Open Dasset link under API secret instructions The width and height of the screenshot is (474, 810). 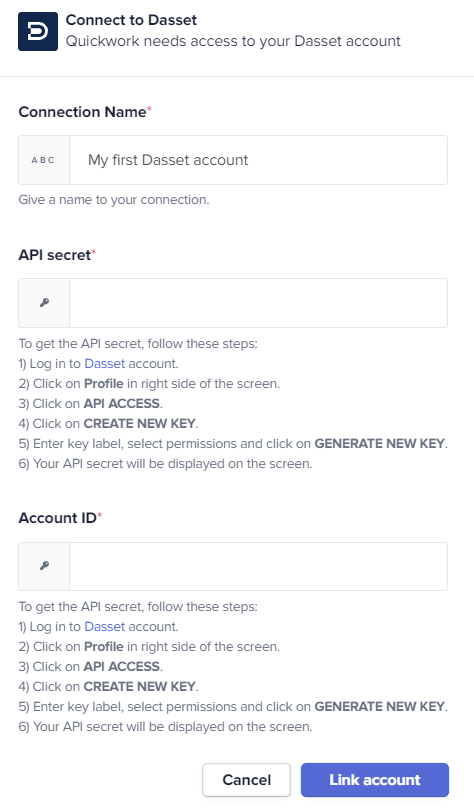pyautogui.click(x=104, y=364)
